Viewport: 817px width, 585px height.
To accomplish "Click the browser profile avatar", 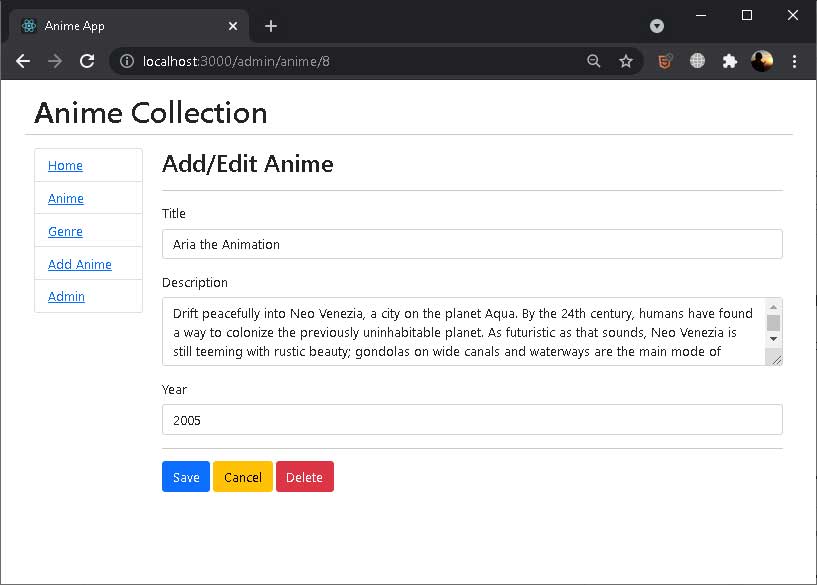I will point(762,60).
